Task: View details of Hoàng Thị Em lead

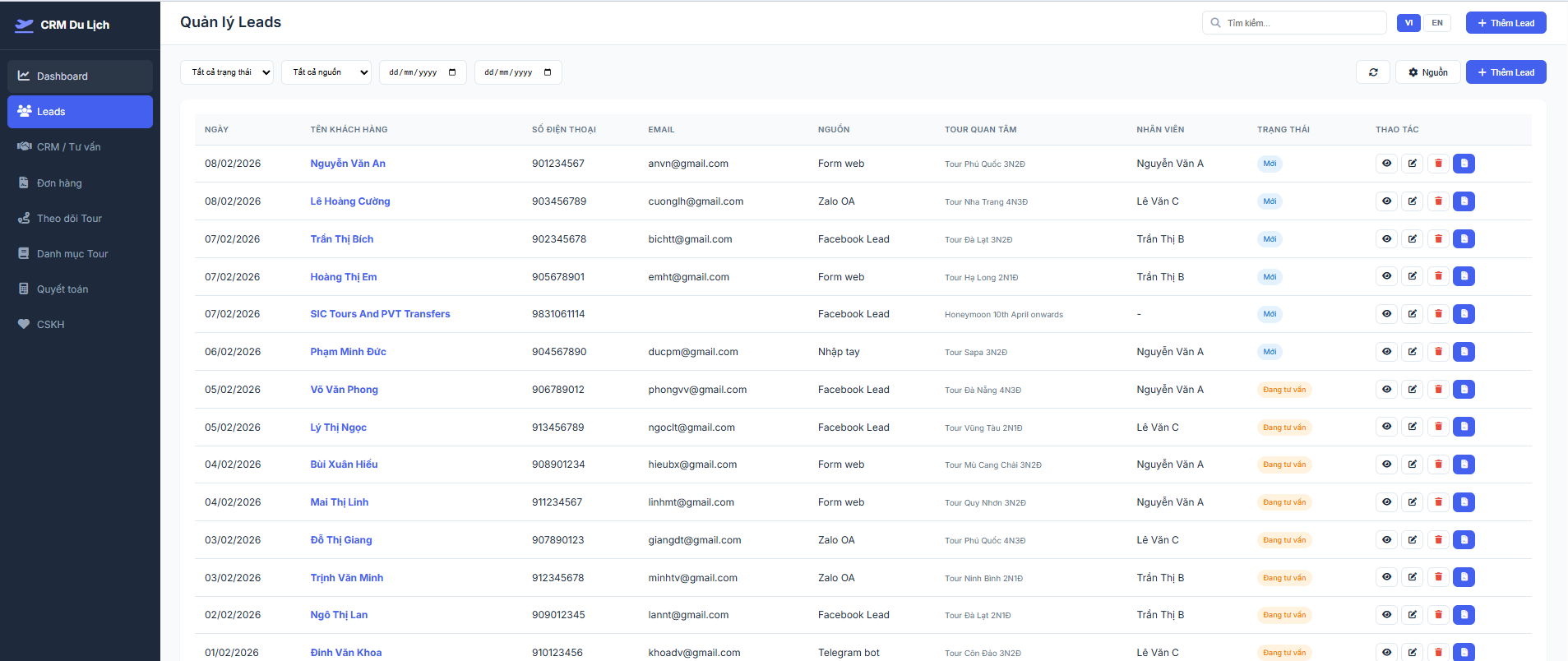Action: [1386, 277]
